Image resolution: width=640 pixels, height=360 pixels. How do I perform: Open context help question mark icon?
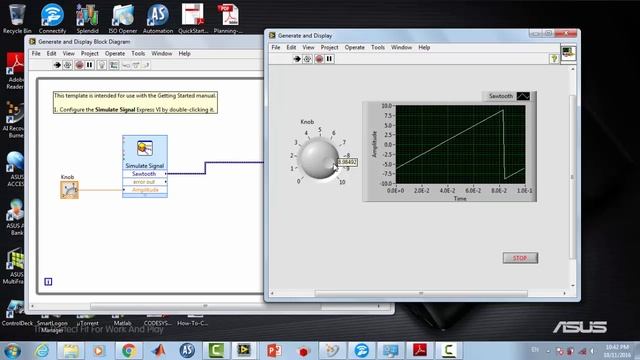554,59
